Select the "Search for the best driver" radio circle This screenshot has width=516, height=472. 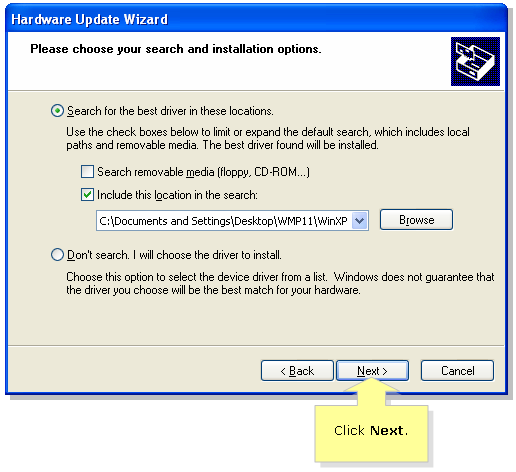pos(57,111)
